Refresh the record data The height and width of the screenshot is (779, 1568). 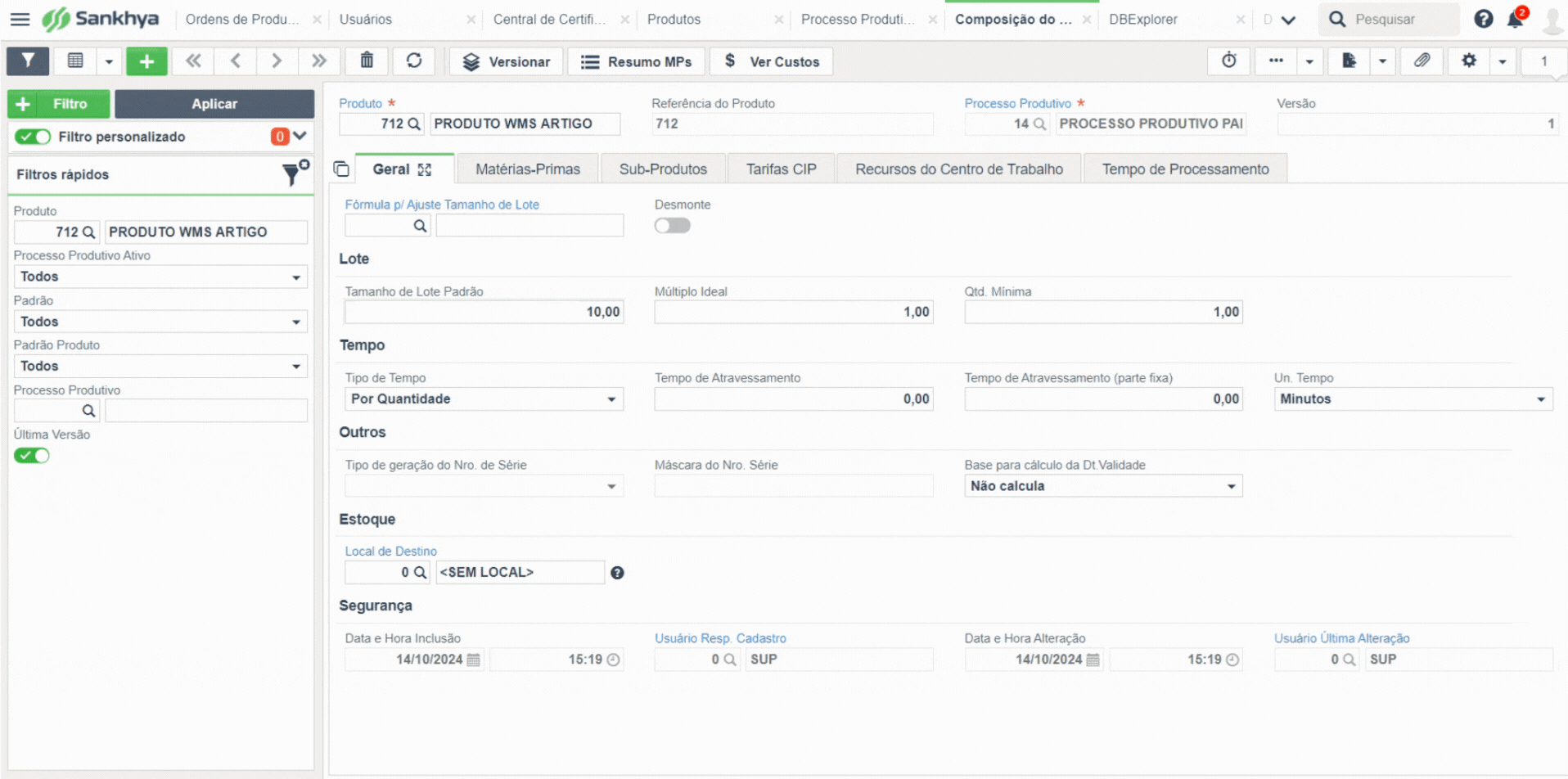(414, 61)
